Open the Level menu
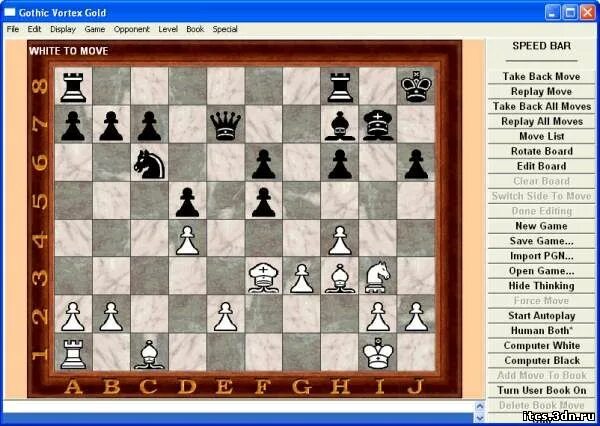Viewport: 600px width, 426px height. tap(168, 29)
